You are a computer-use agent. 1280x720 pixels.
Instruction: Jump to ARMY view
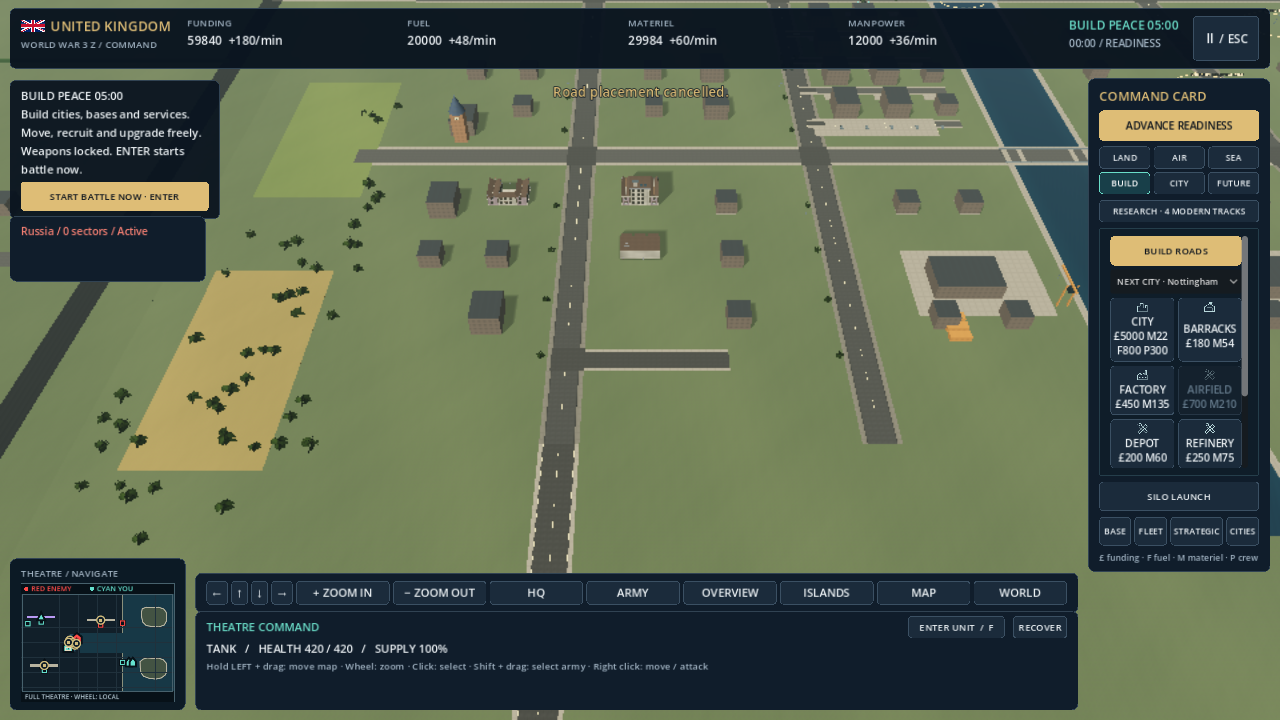[x=633, y=593]
